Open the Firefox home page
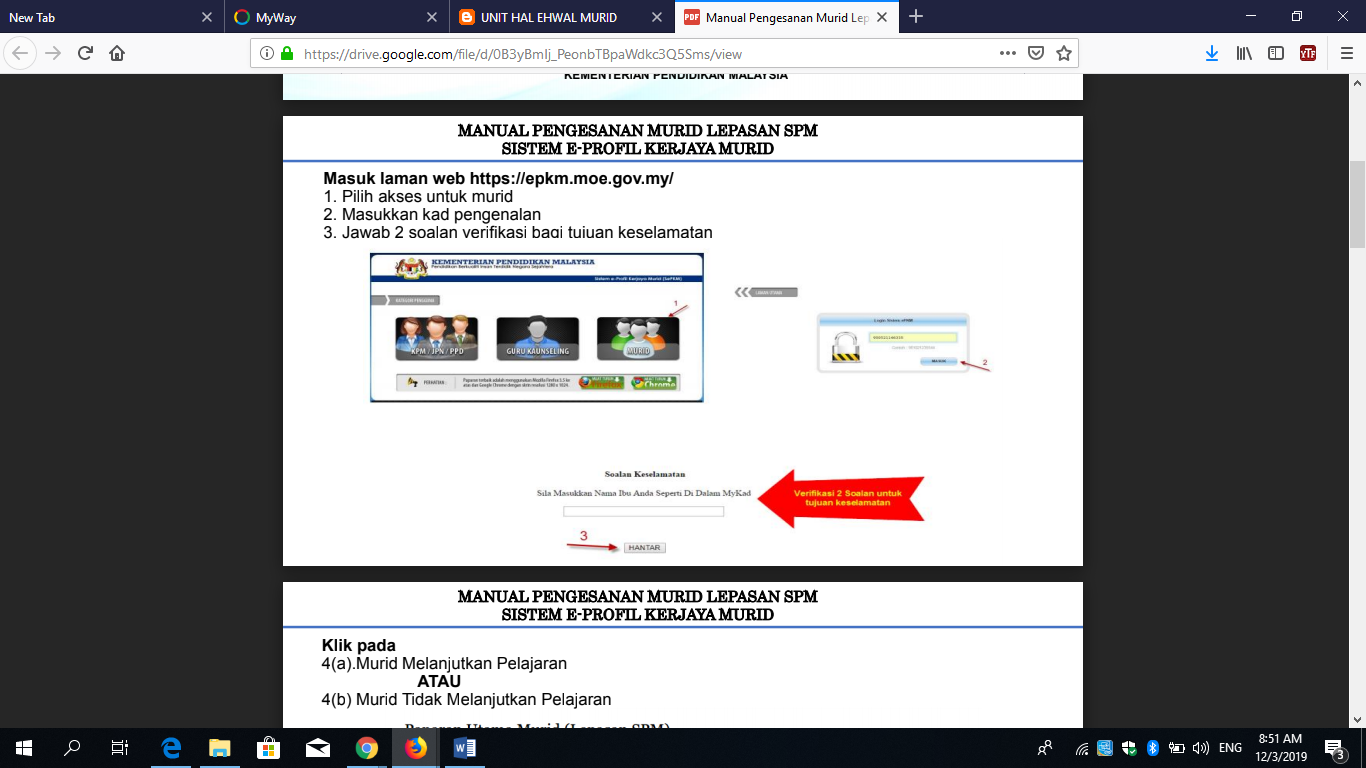Screen dimensions: 1366x768 pos(117,53)
